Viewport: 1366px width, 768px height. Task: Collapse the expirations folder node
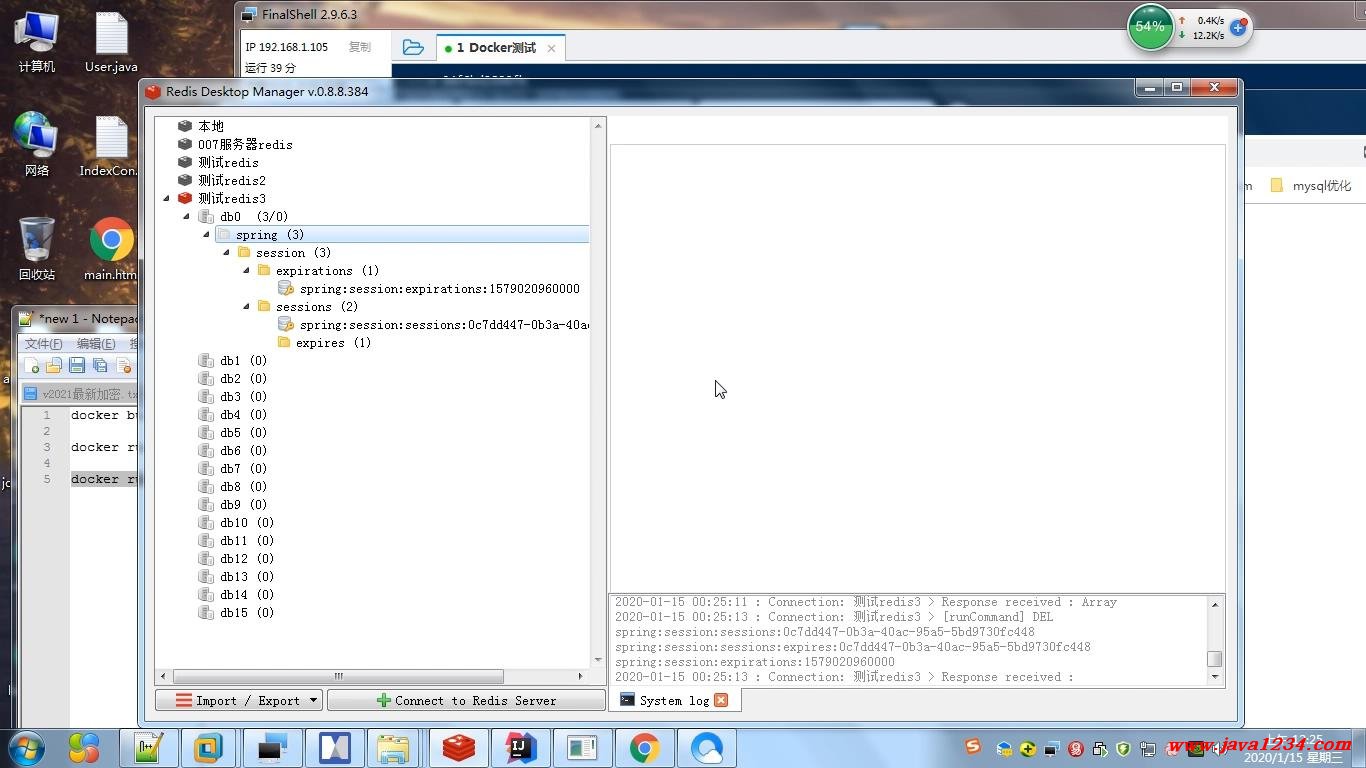(246, 271)
